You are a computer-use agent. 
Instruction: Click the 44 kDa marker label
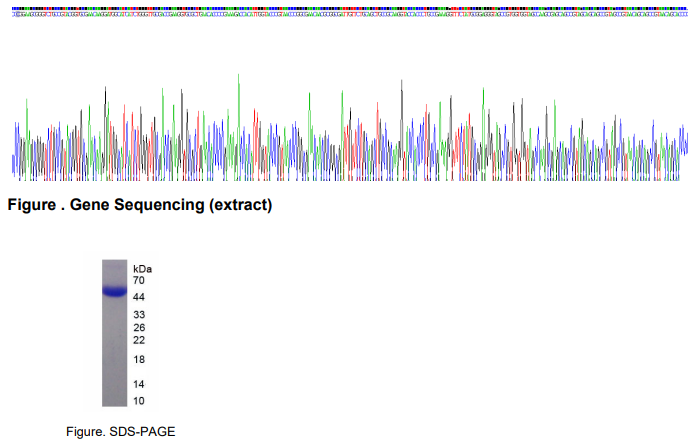[x=139, y=298]
